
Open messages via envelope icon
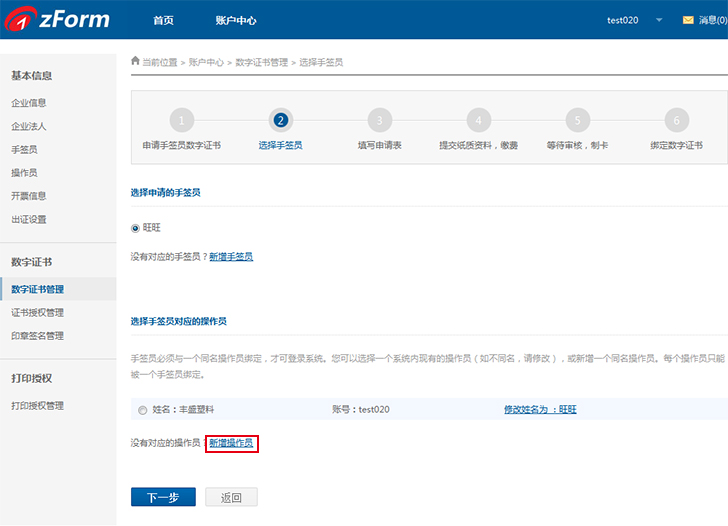click(688, 20)
